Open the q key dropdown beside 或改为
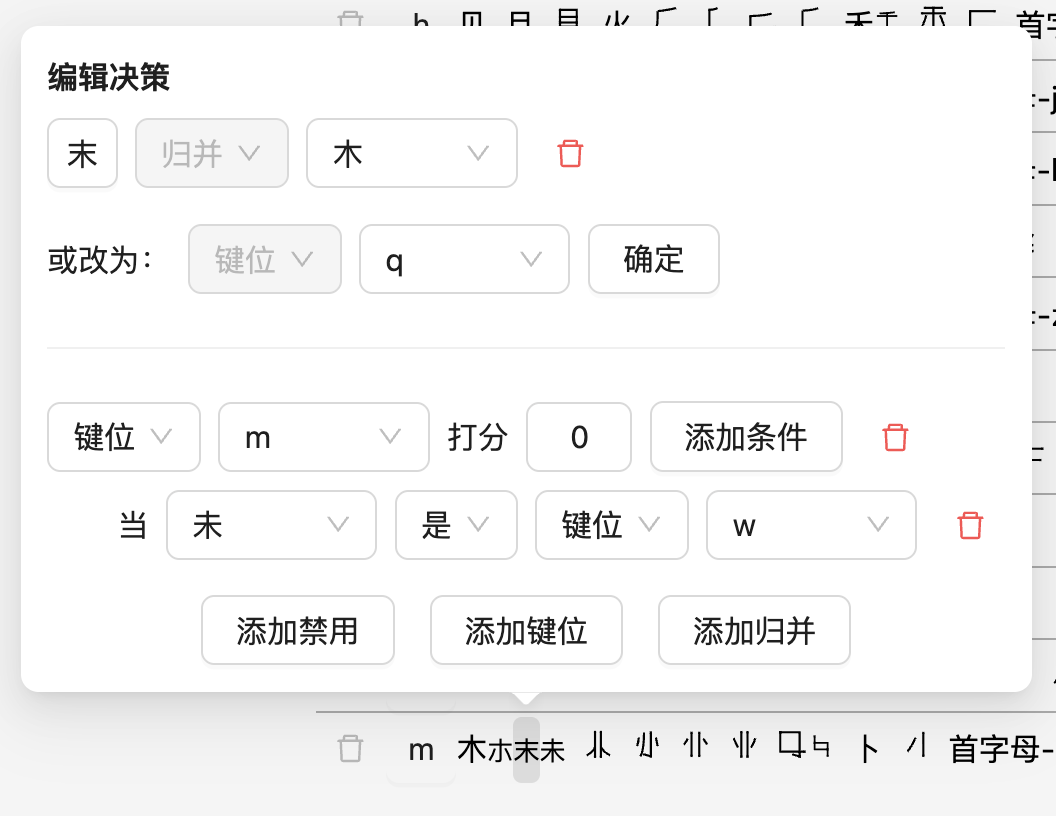Image resolution: width=1056 pixels, height=816 pixels. 464,259
